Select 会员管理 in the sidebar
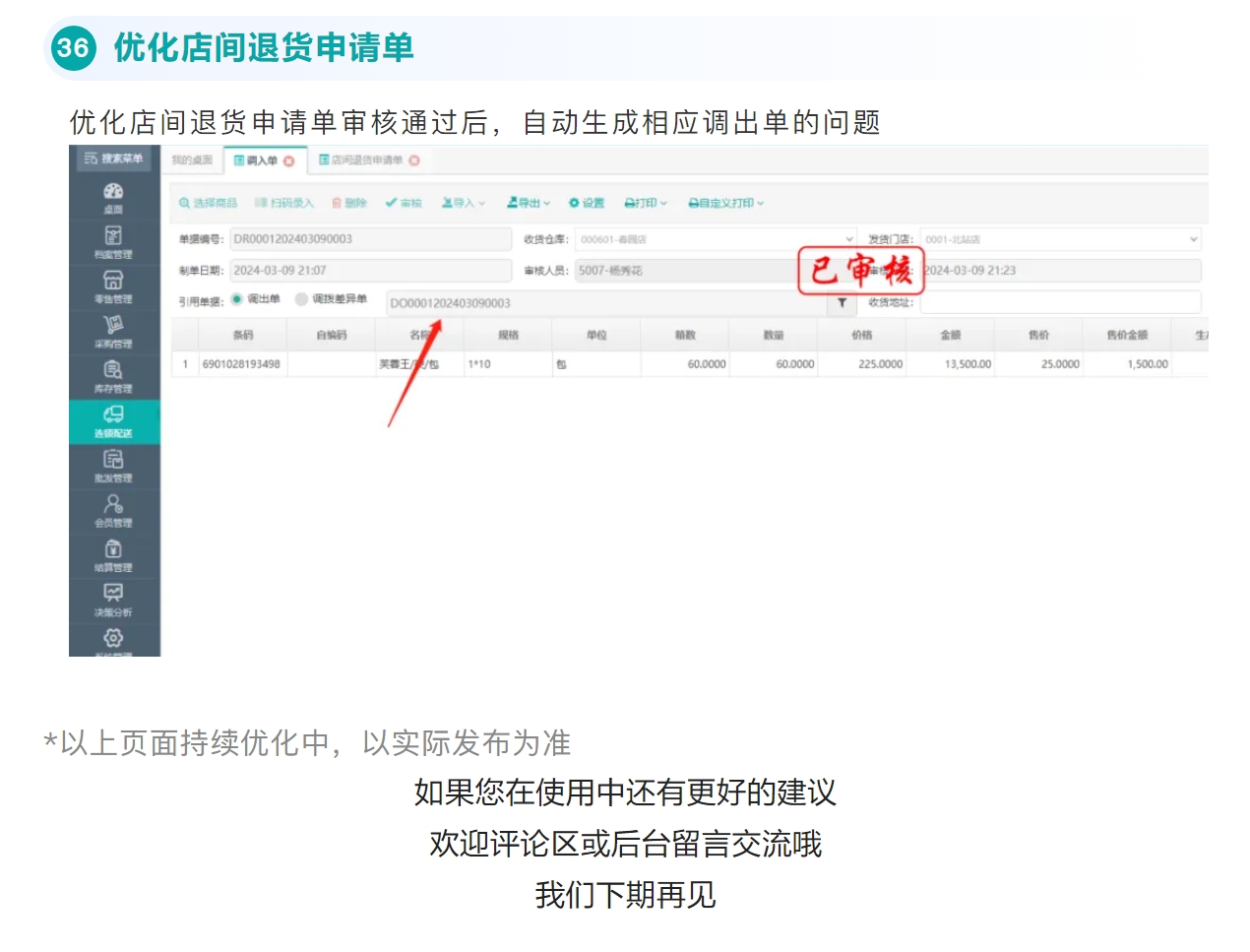This screenshot has width=1250, height=952. pyautogui.click(x=113, y=511)
